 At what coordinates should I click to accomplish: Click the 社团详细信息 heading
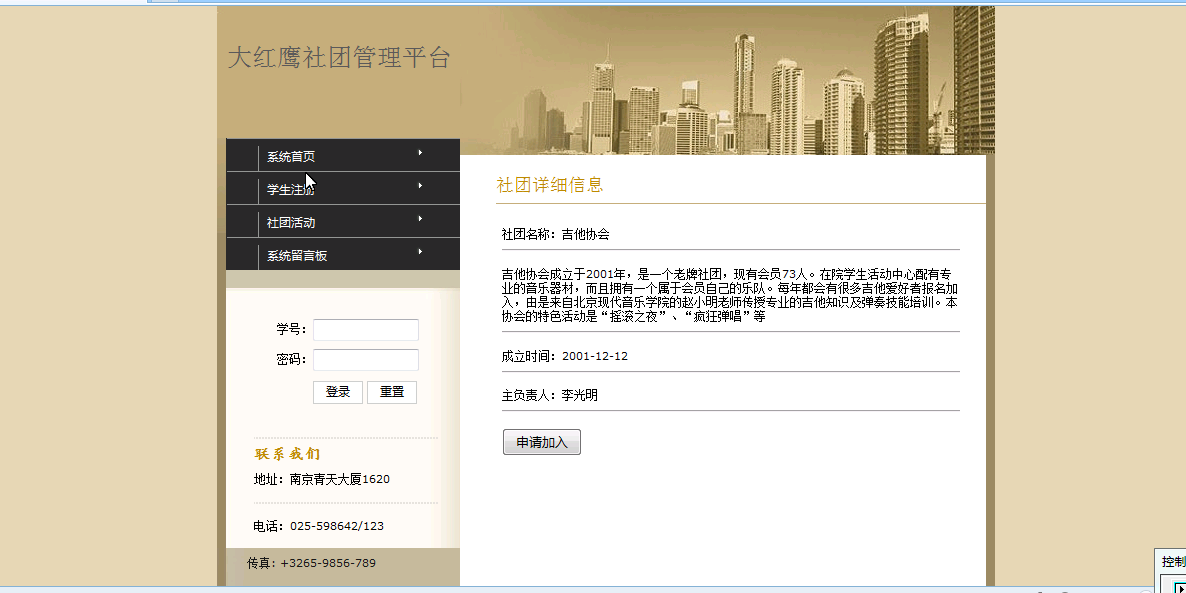pyautogui.click(x=550, y=185)
